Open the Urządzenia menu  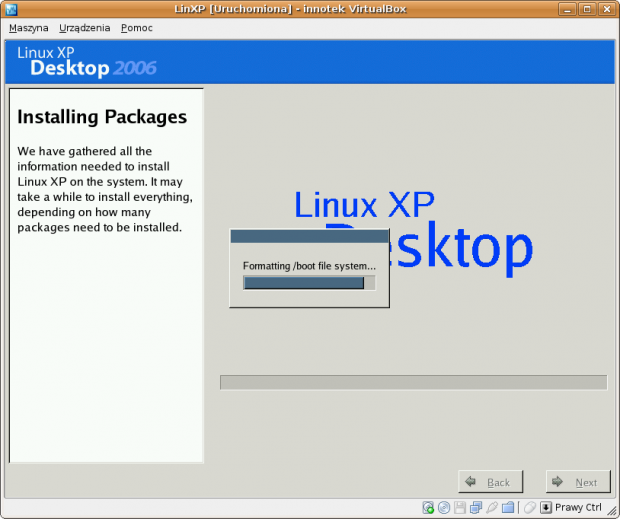click(x=85, y=28)
